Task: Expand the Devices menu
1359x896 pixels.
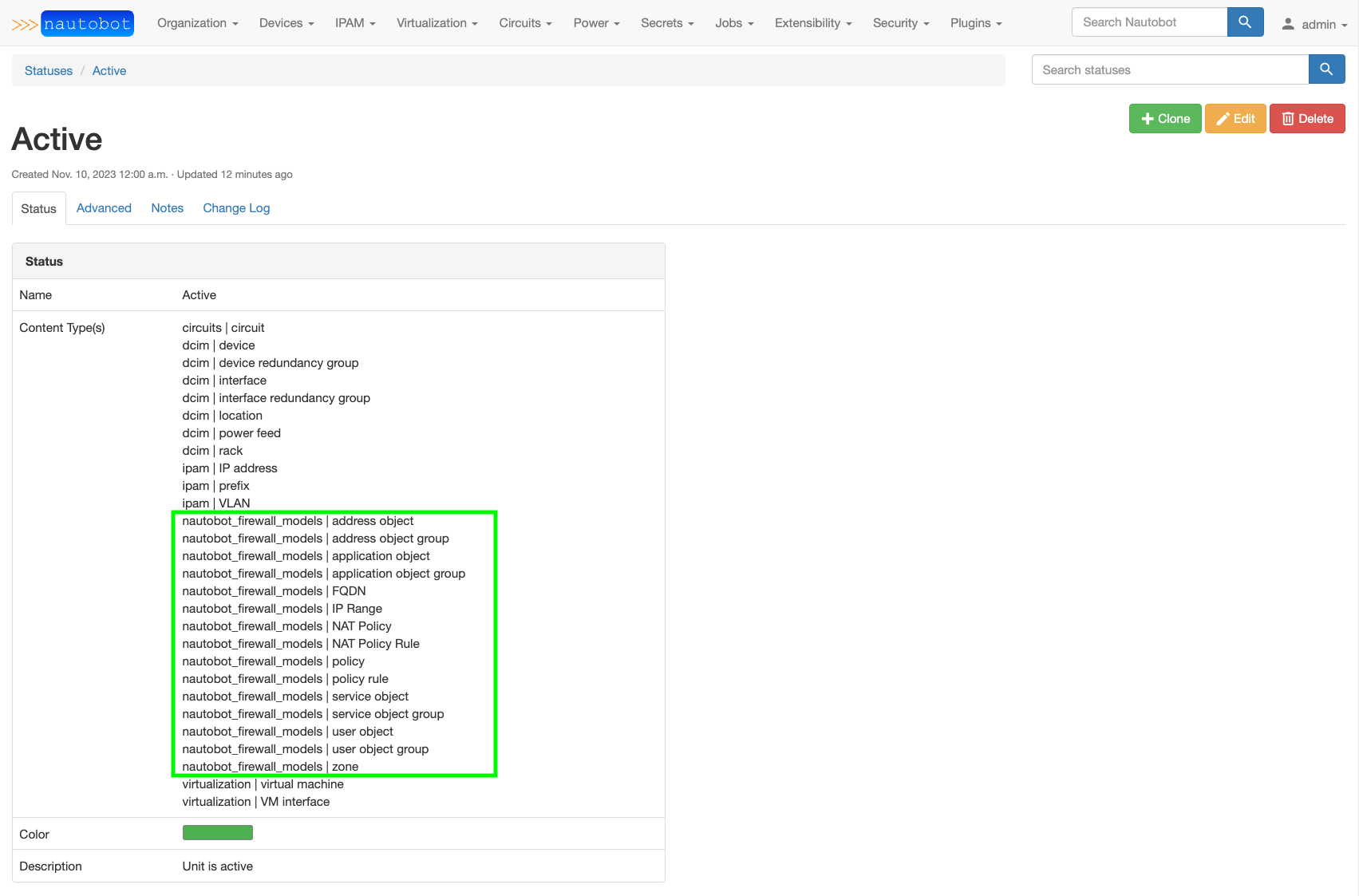Action: tap(286, 23)
